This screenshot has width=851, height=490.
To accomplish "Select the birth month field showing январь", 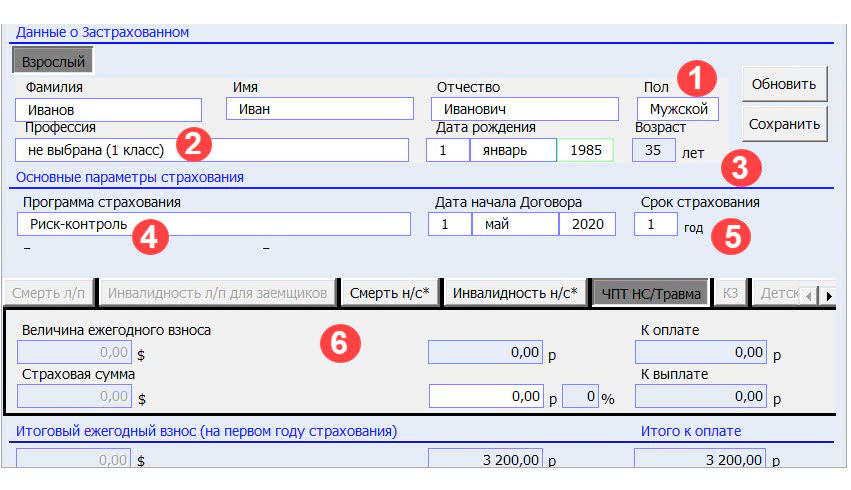I will pyautogui.click(x=512, y=150).
